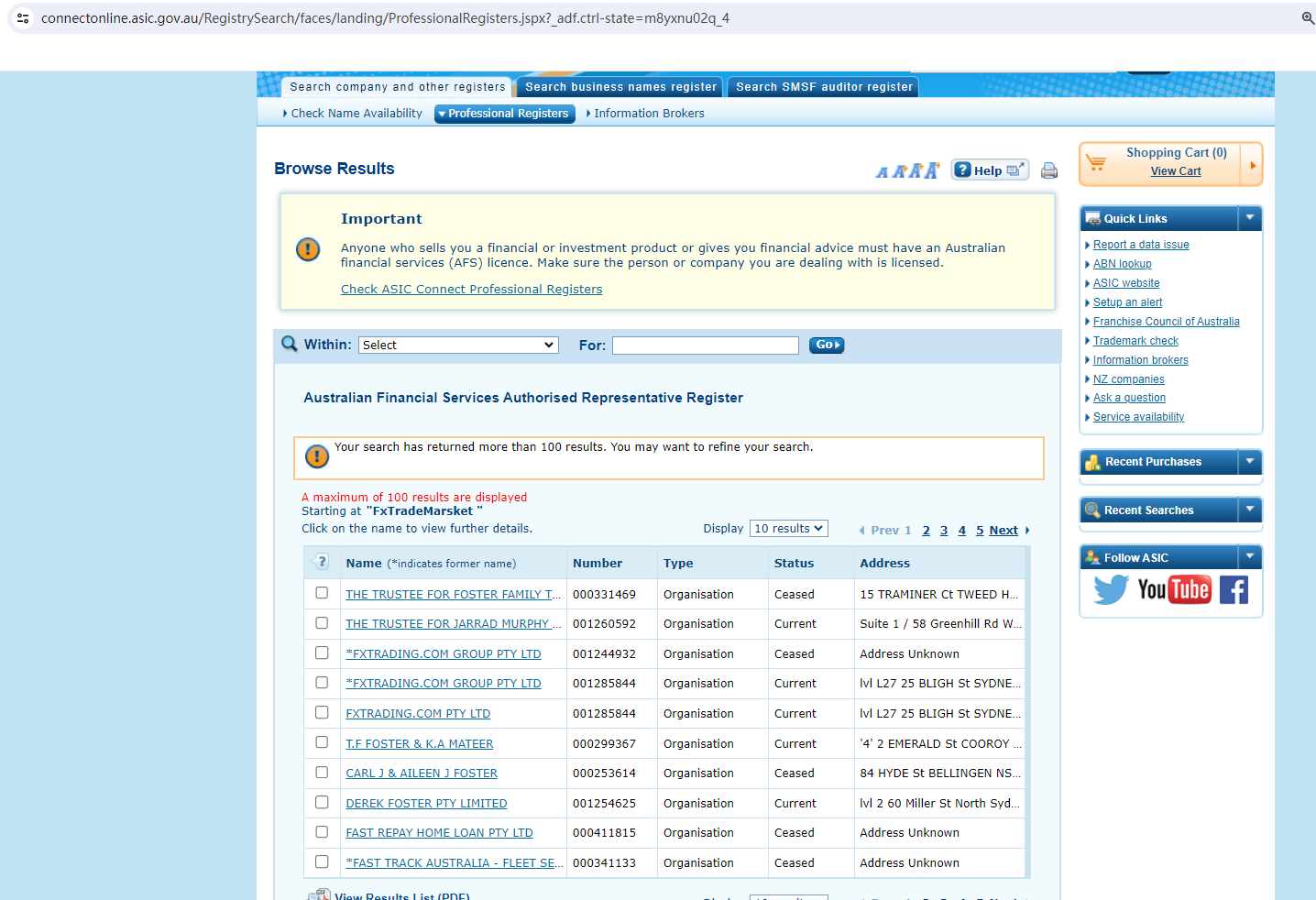Open Check Name Availability submenu
The height and width of the screenshot is (900, 1316).
pos(356,114)
